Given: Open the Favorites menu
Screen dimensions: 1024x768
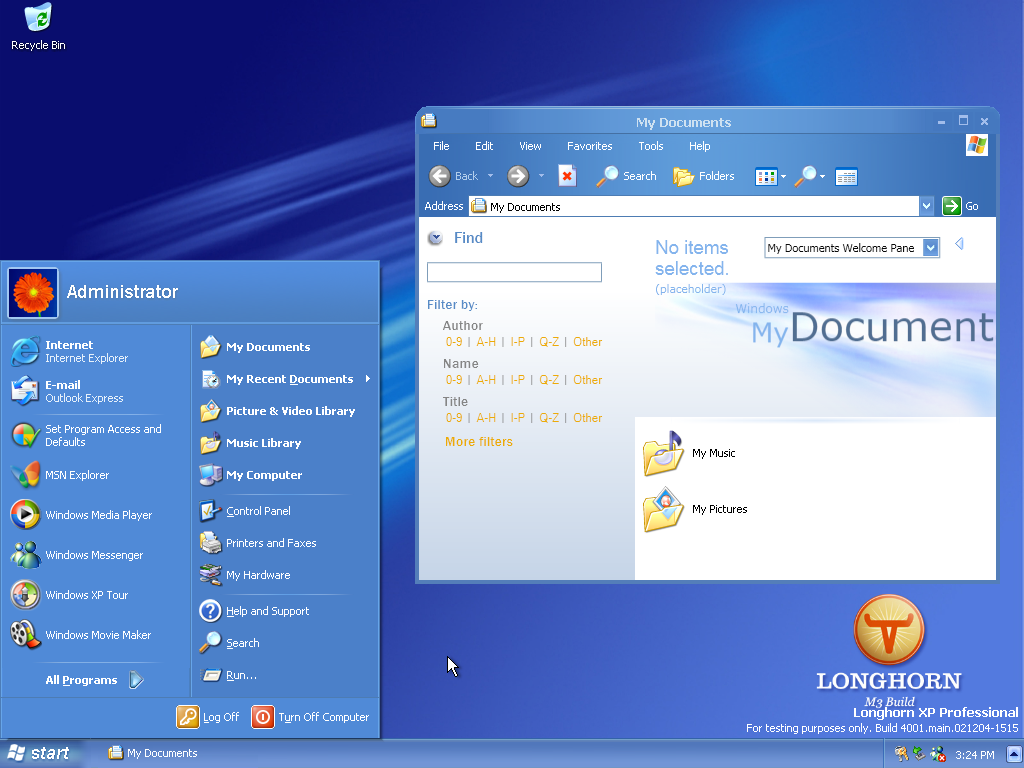Looking at the screenshot, I should (589, 146).
